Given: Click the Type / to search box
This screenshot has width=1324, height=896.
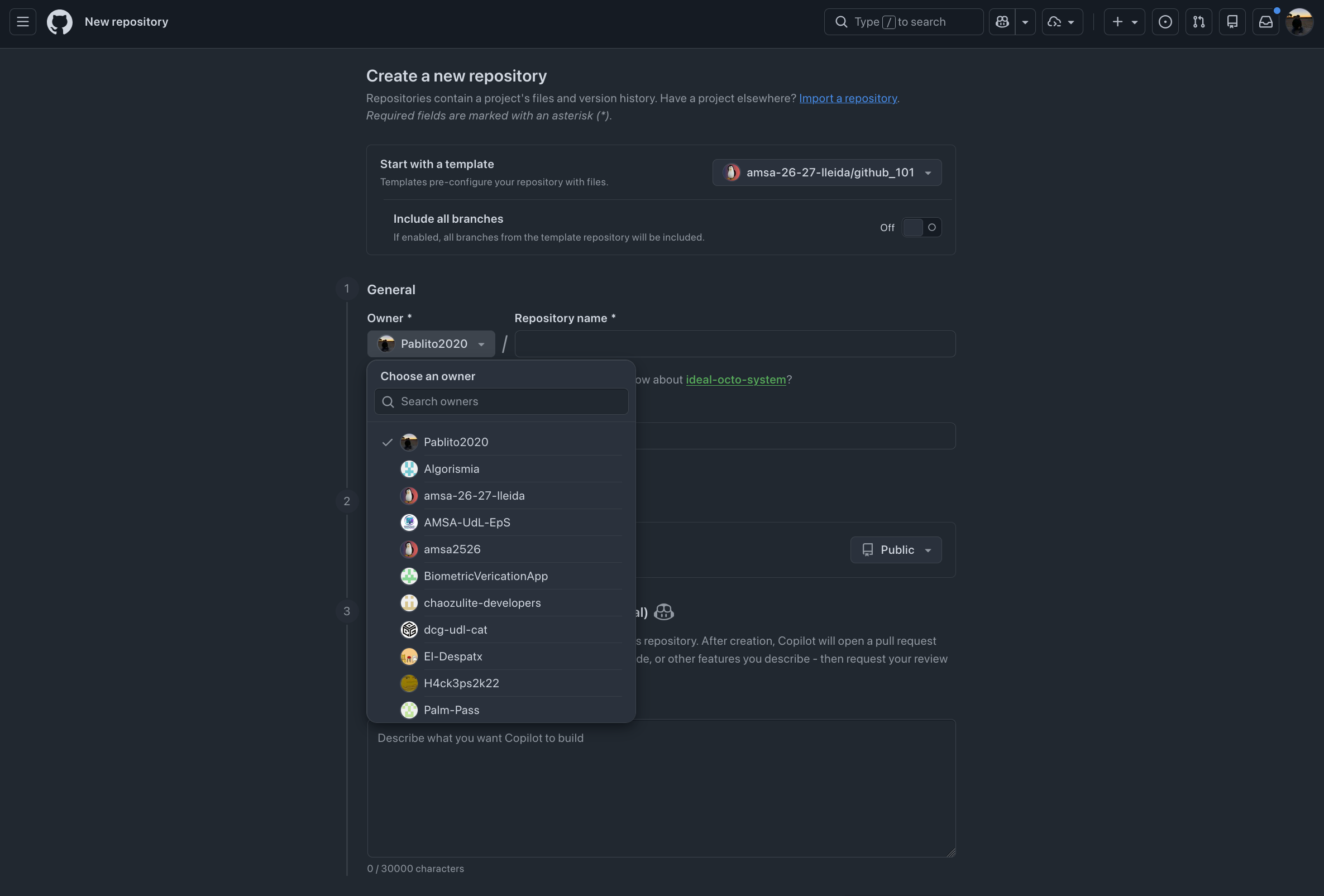Looking at the screenshot, I should (904, 22).
